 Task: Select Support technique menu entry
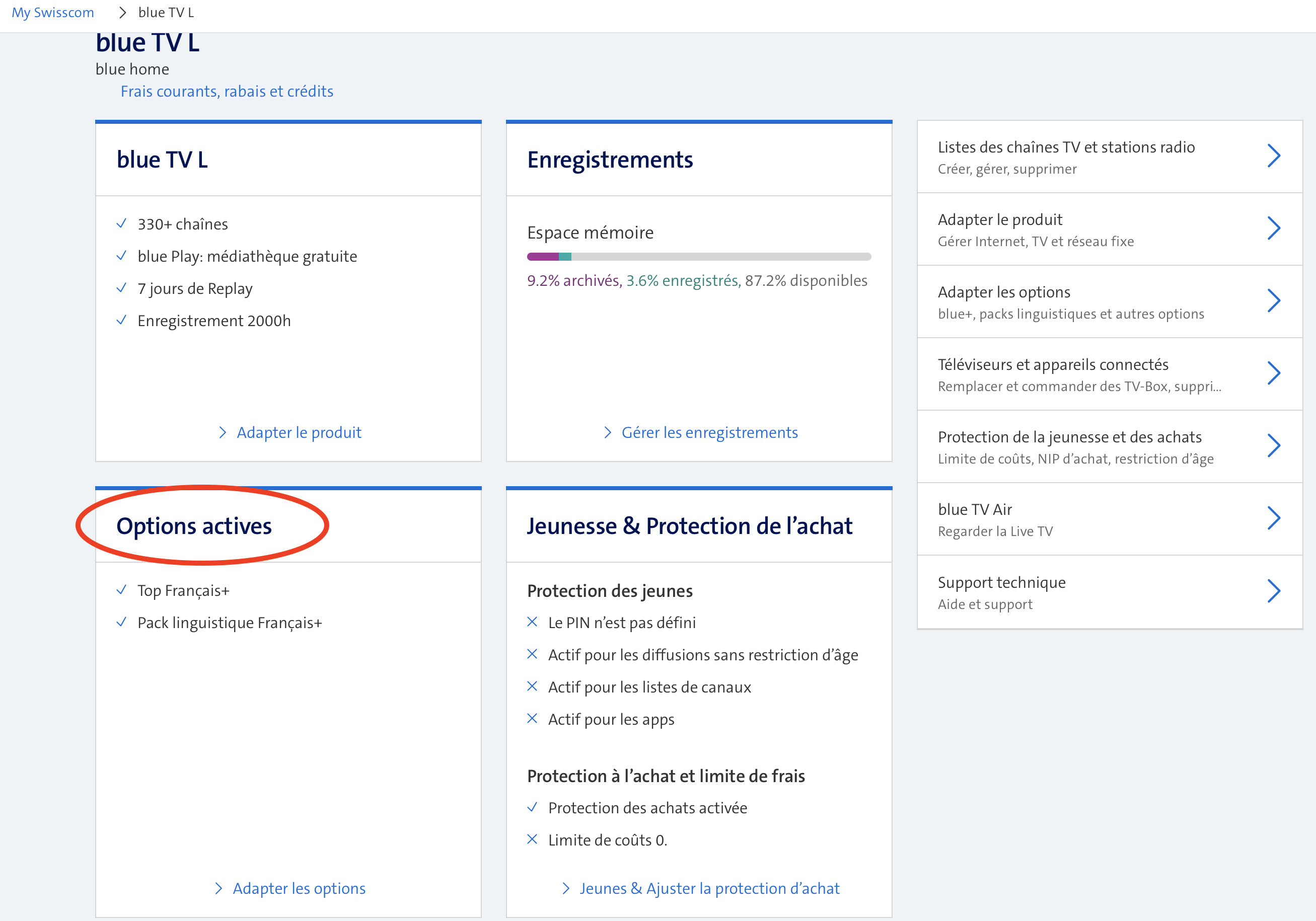[x=1002, y=582]
